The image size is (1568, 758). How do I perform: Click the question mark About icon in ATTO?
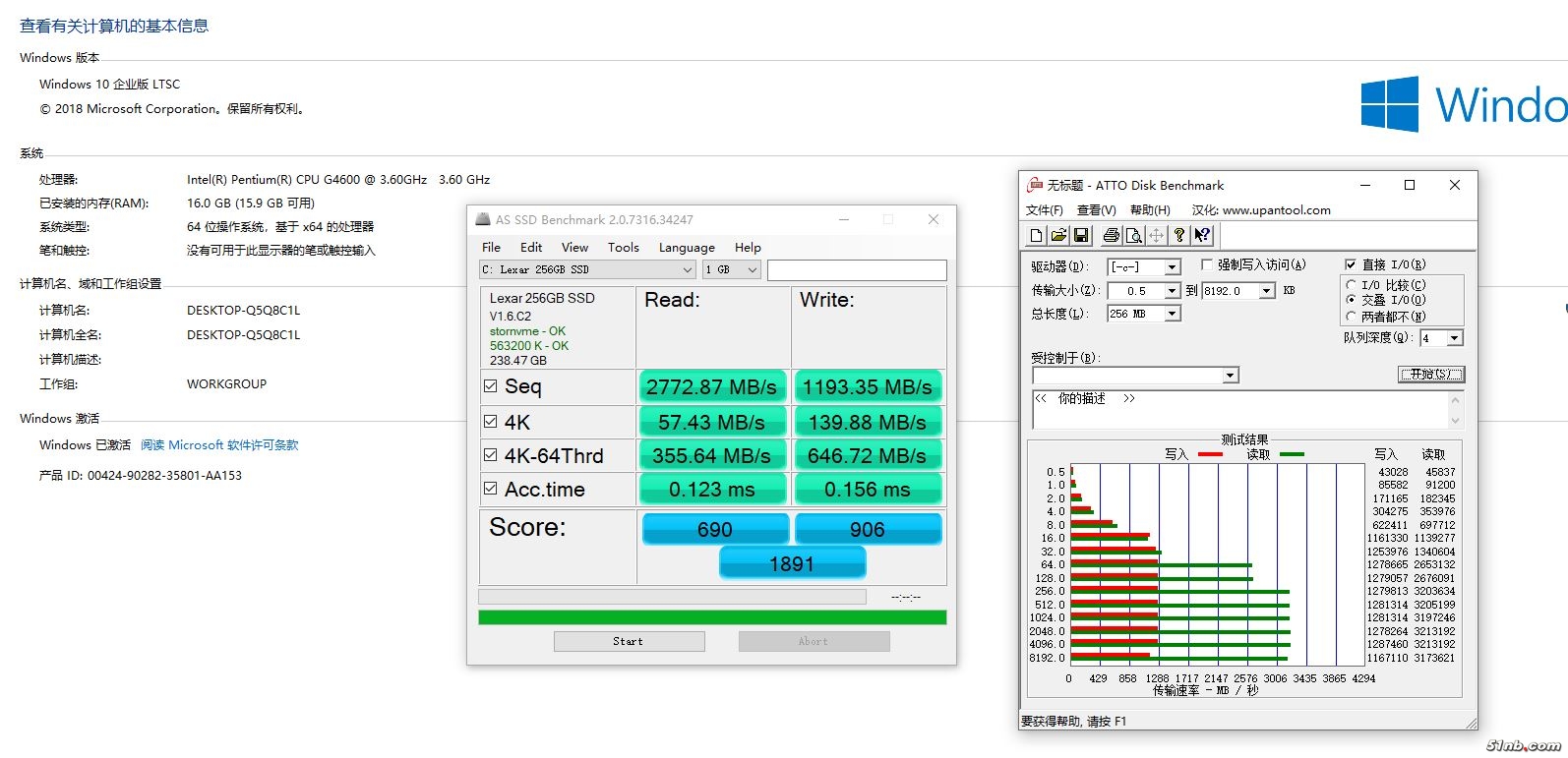pyautogui.click(x=1178, y=235)
